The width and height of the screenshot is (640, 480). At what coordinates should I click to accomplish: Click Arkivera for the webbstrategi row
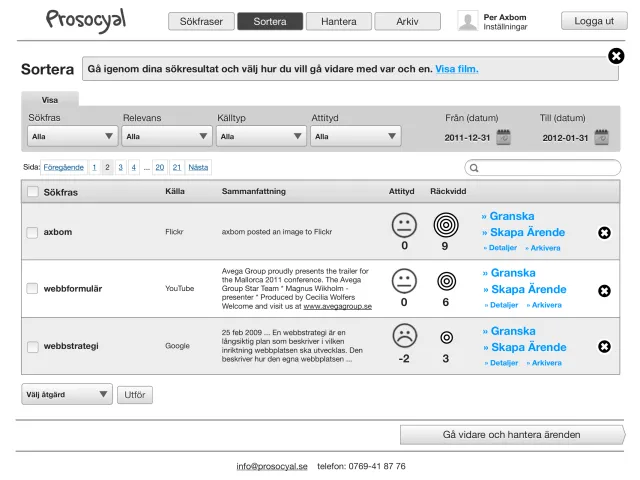(x=544, y=363)
